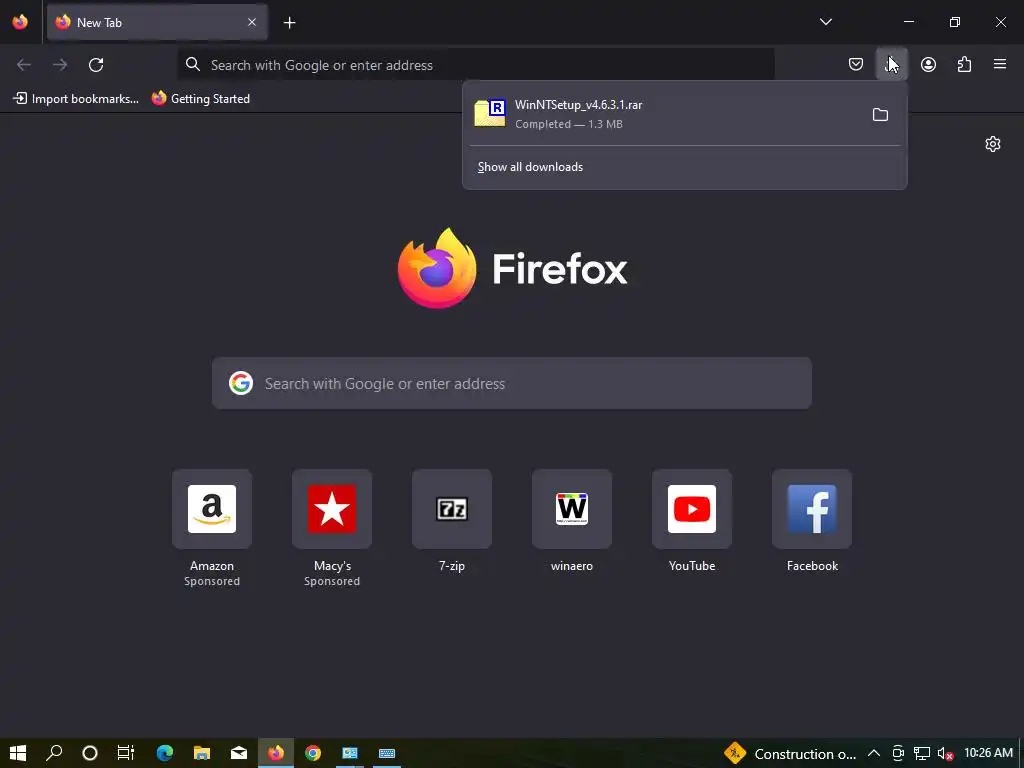Open new tab personalize gear
The image size is (1024, 768).
pyautogui.click(x=993, y=144)
